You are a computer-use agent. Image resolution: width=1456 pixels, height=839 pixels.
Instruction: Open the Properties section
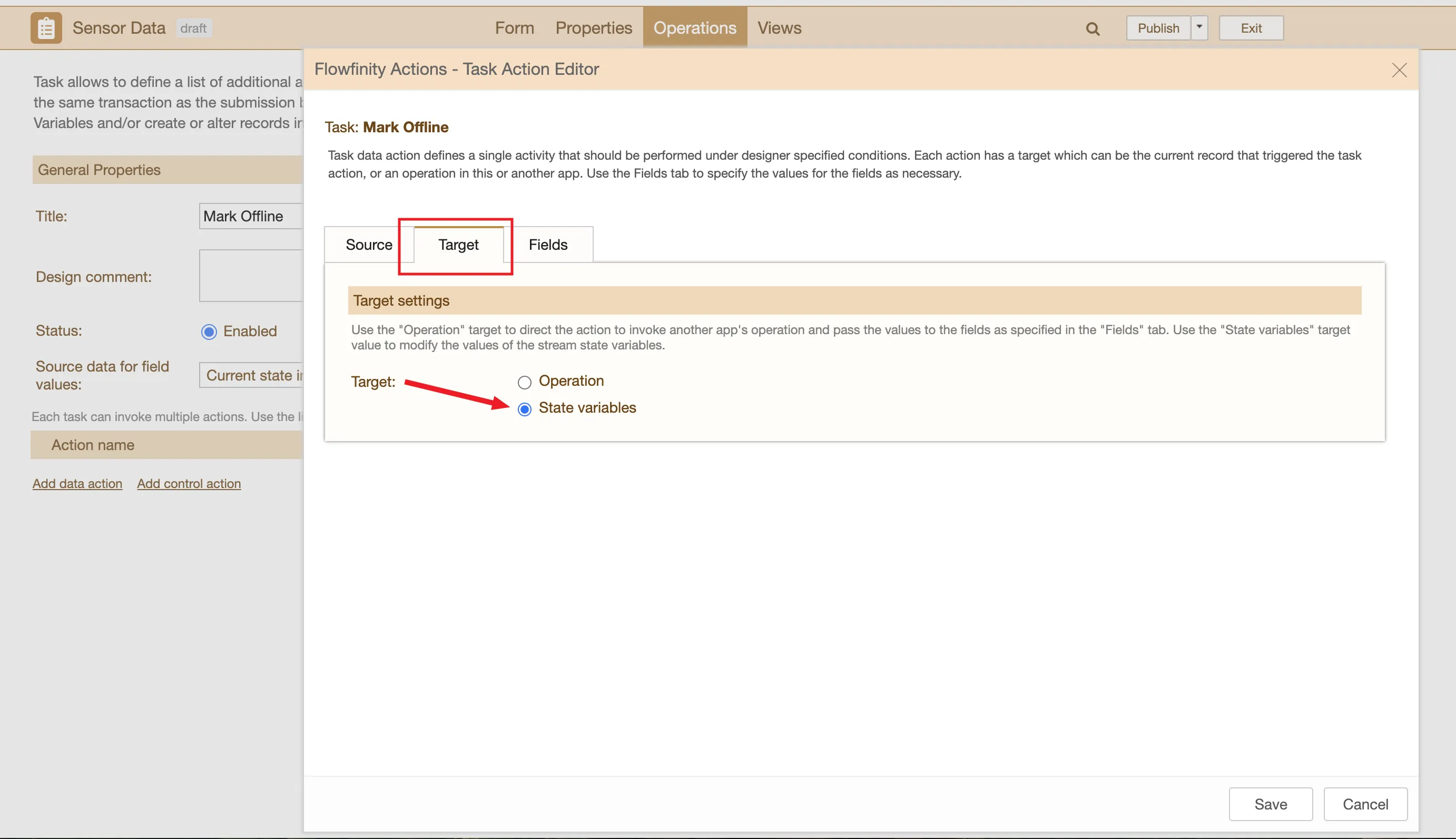[x=593, y=27]
